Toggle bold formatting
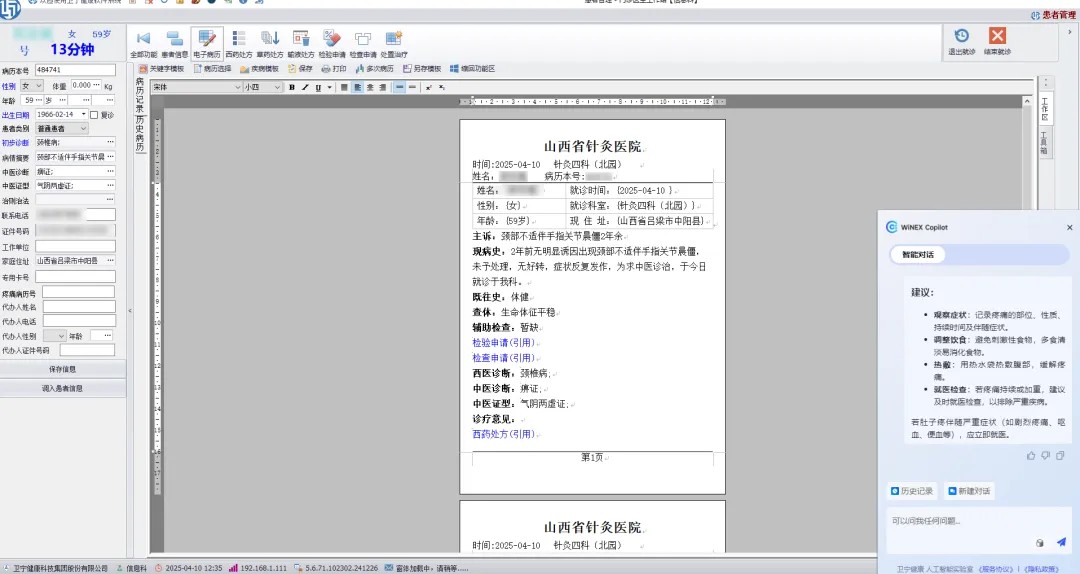Viewport: 1080px width, 574px height. point(292,88)
